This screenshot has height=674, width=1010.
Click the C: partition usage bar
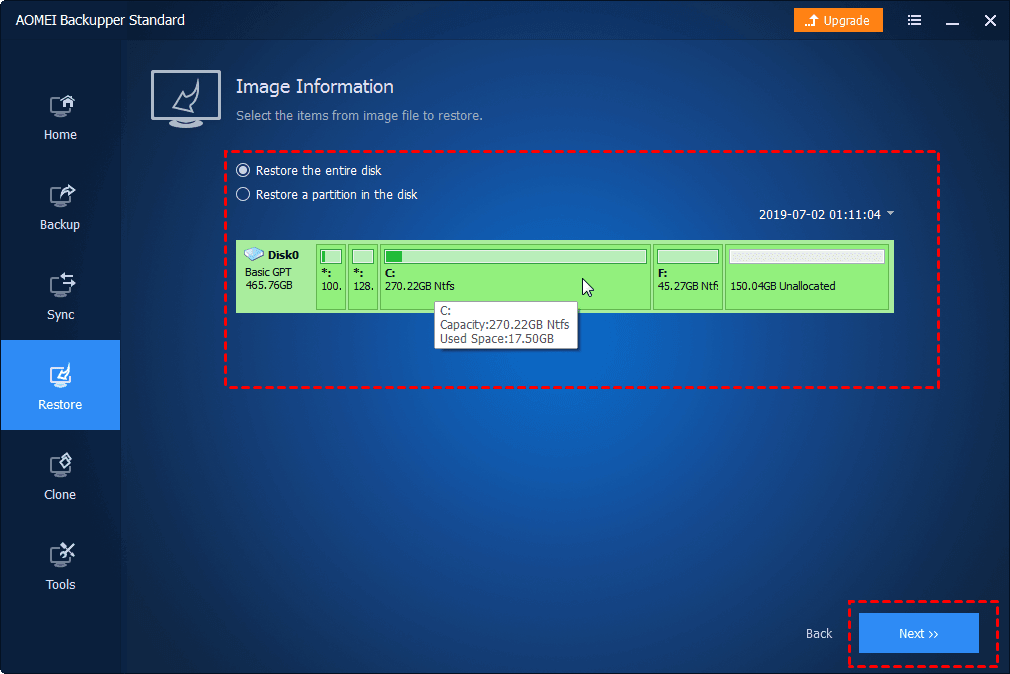pyautogui.click(x=515, y=256)
